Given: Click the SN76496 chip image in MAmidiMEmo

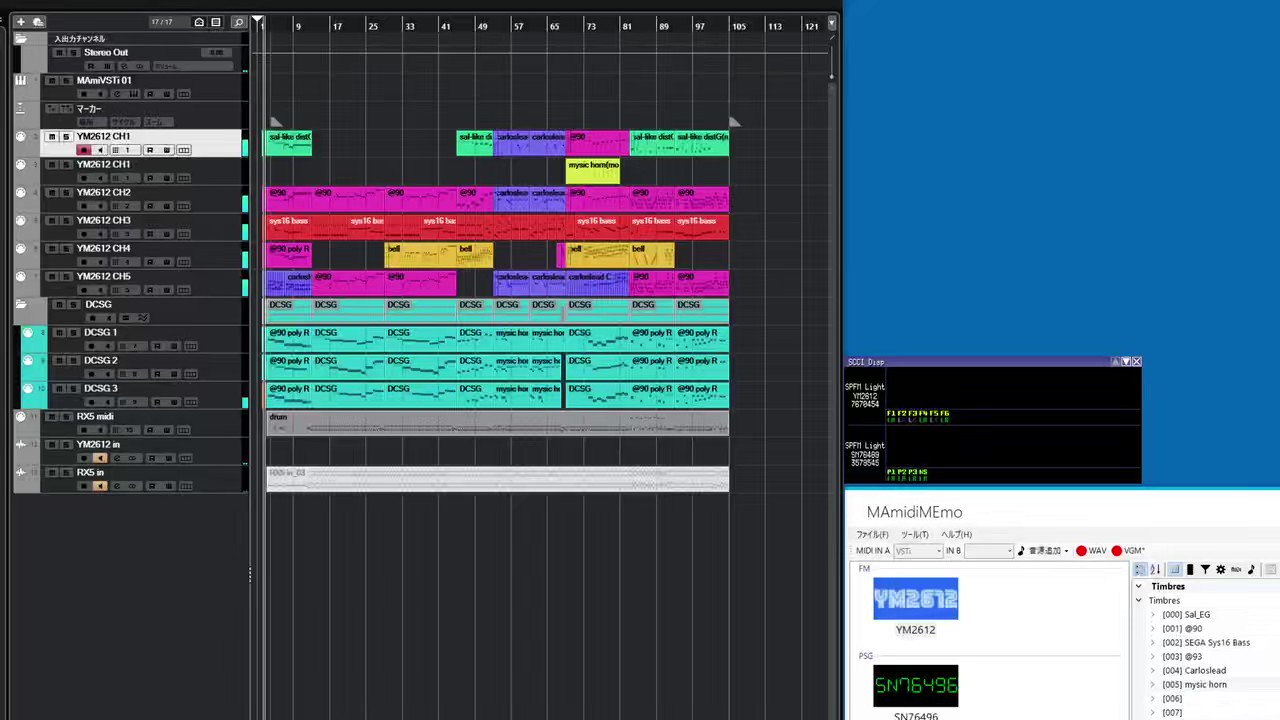Looking at the screenshot, I should tap(915, 685).
